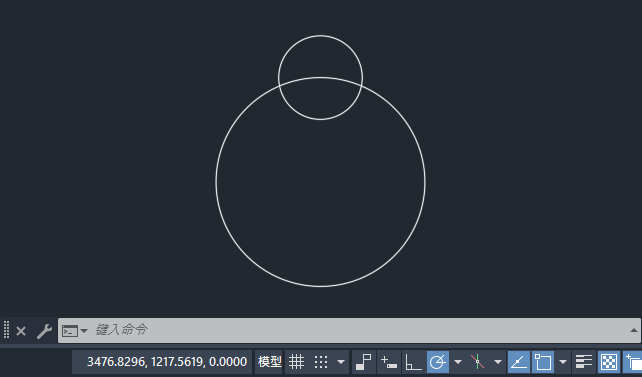Toggle snap mode dotted grid icon
This screenshot has width=642, height=377.
[321, 362]
